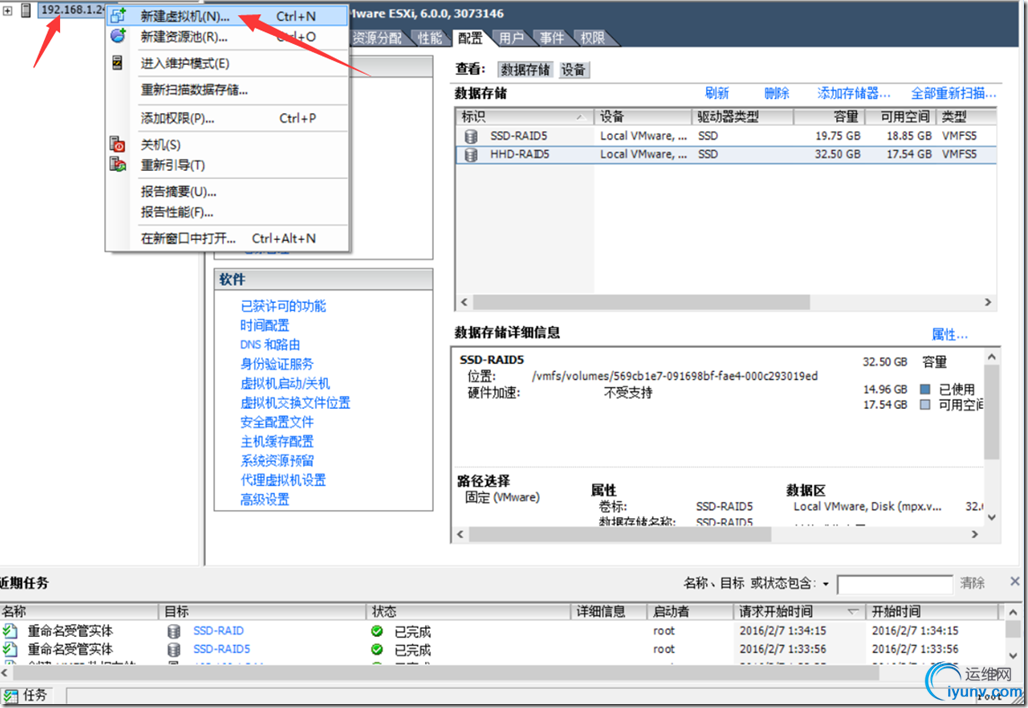Click the HHD-RAID5 datastore icon
Image resolution: width=1028 pixels, height=708 pixels.
coord(471,155)
